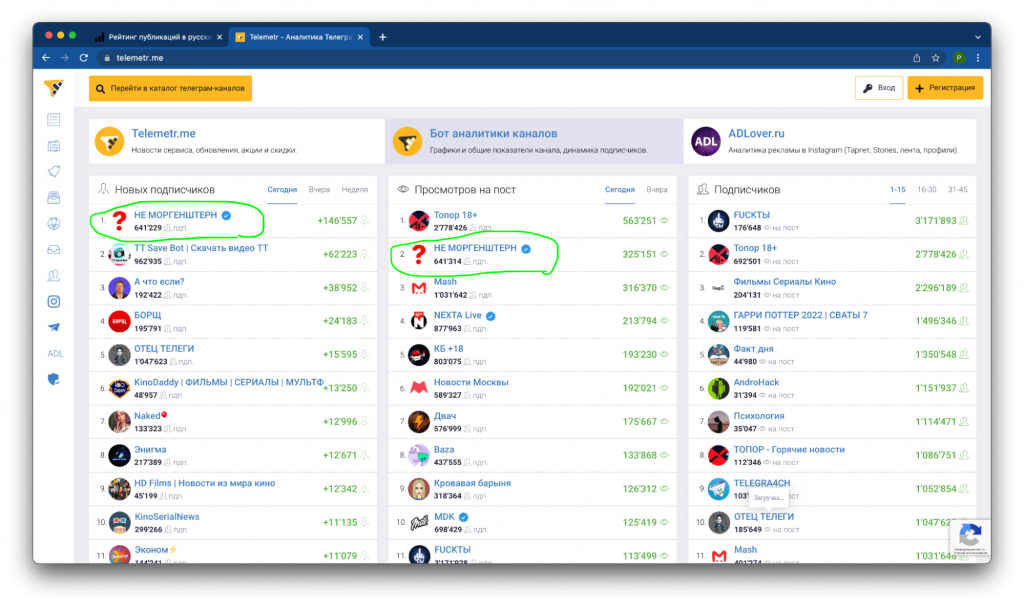Click the shield icon in the left sidebar
Image resolution: width=1024 pixels, height=607 pixels.
54,379
